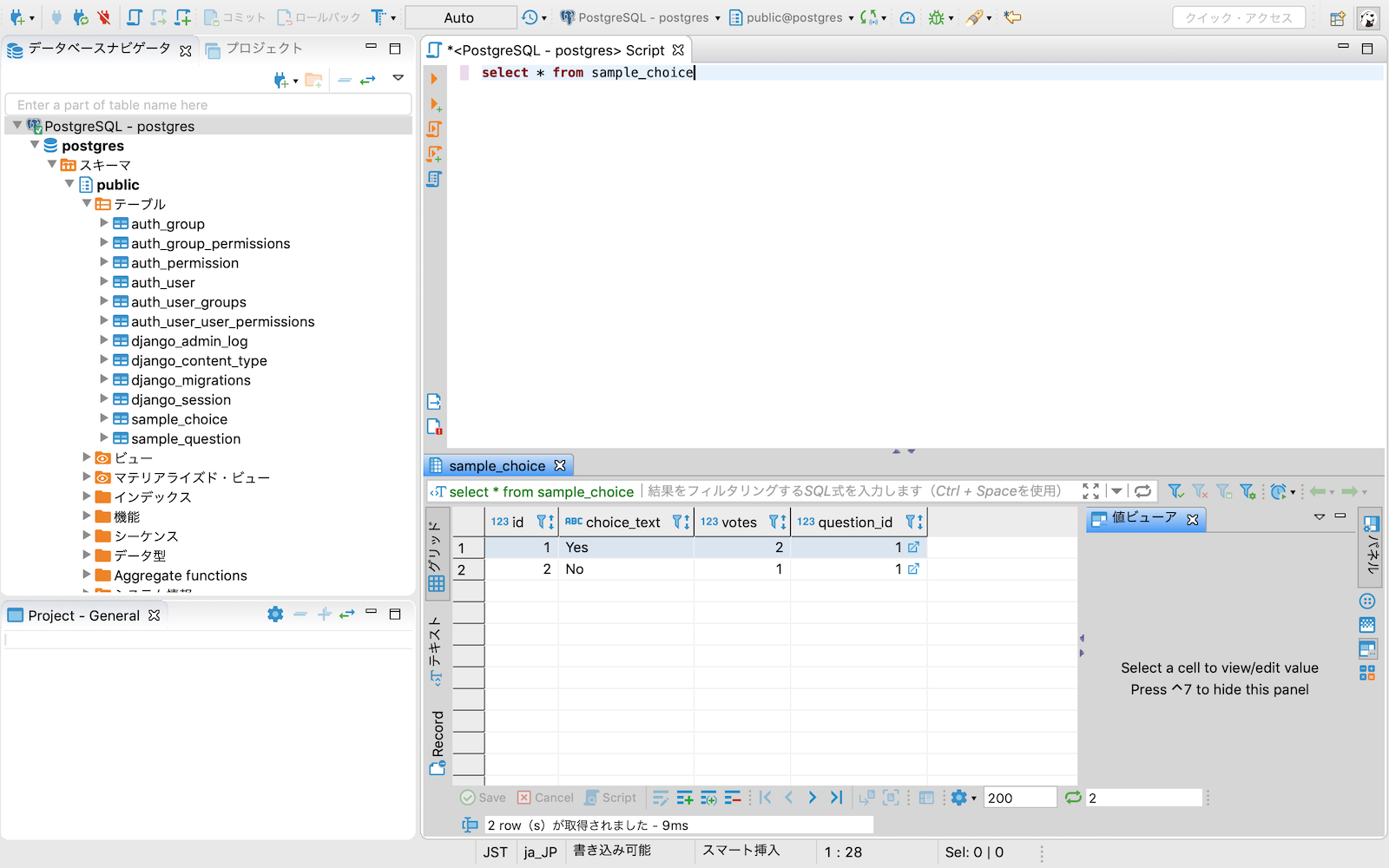Invalidate/reconnect connection with green plug icon
Viewport: 1389px width, 868px height.
pyautogui.click(x=79, y=17)
